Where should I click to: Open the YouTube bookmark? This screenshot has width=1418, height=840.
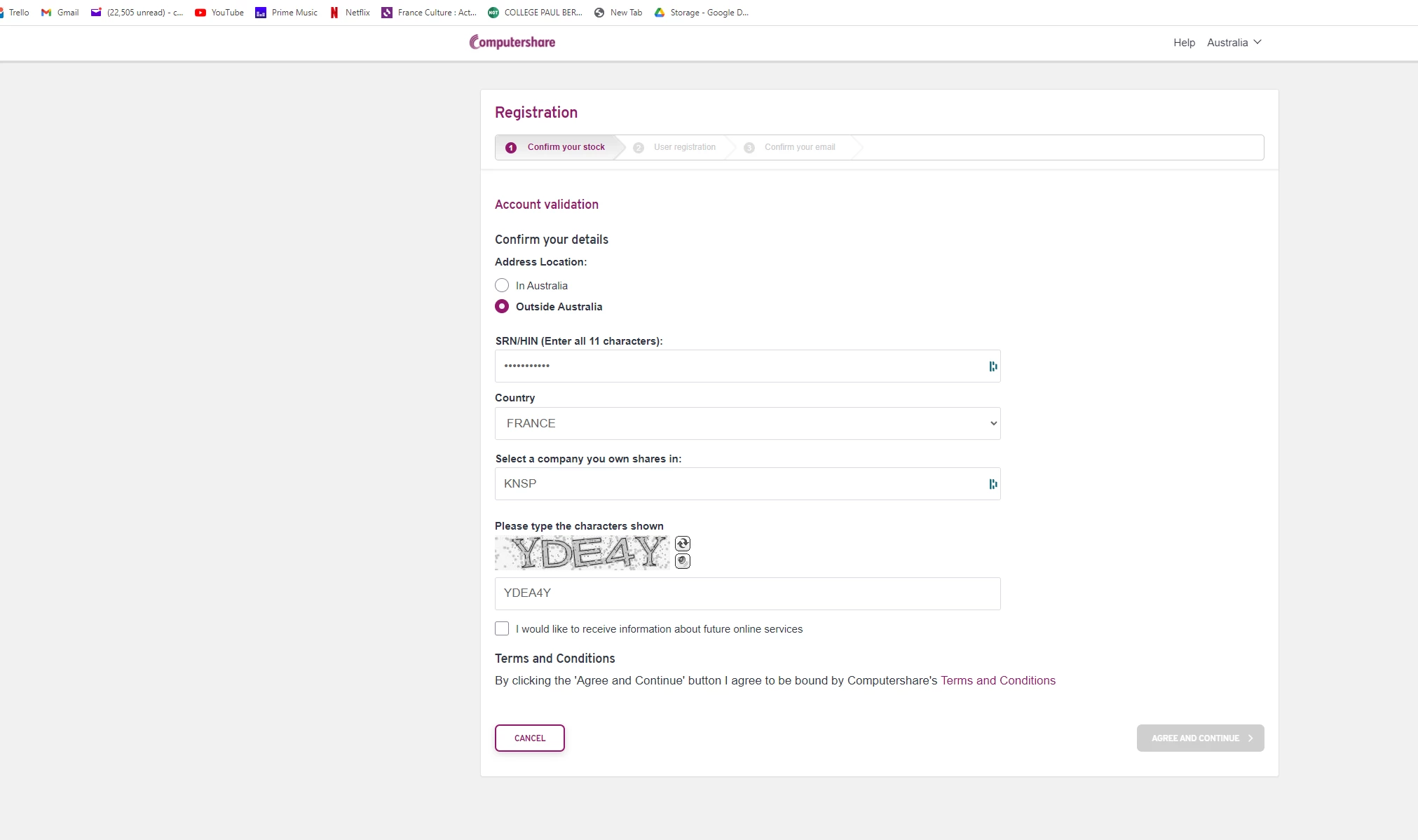pyautogui.click(x=219, y=13)
